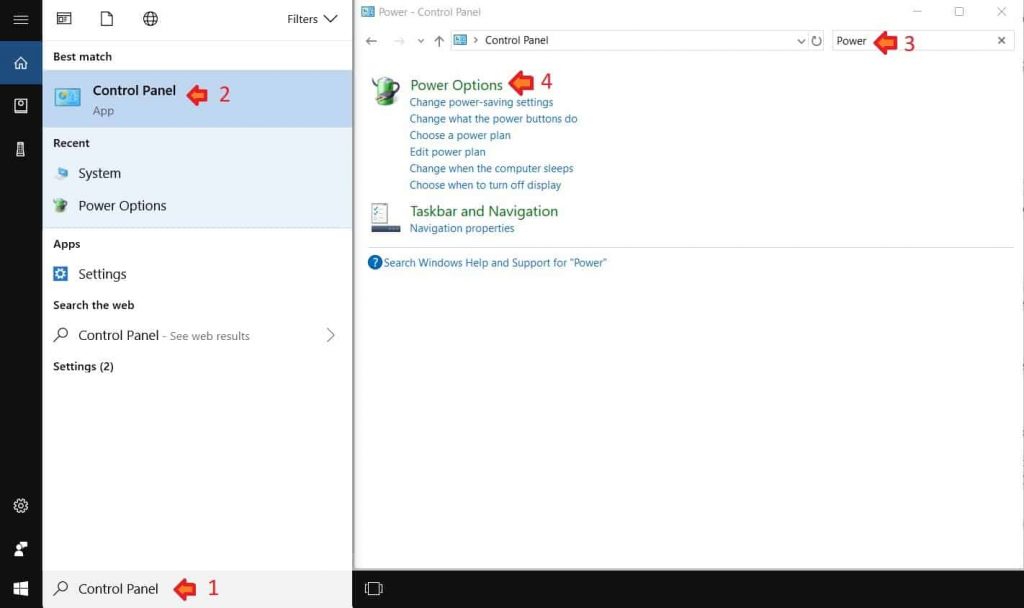1024x608 pixels.
Task: Select Control Panel - See web results
Action: pos(163,335)
